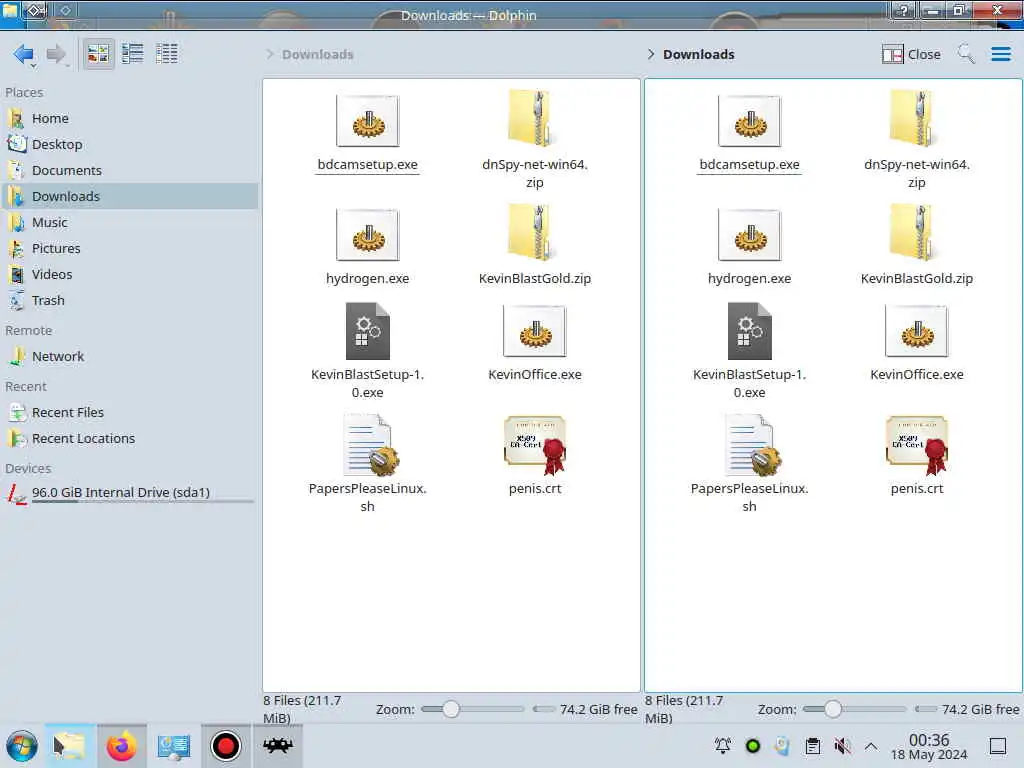Select KevinBlastSetup-1.0.exe icon in left pane
Viewport: 1024px width, 768px height.
pos(368,331)
